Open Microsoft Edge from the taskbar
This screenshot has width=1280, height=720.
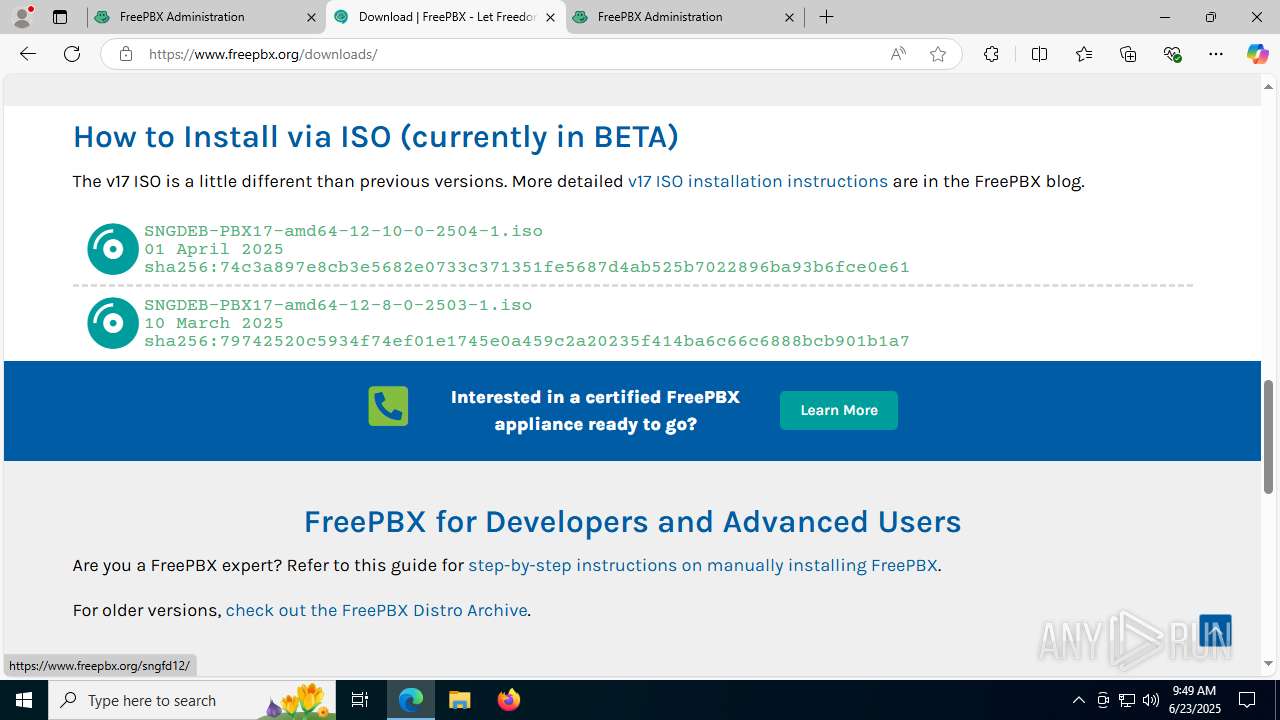[411, 700]
